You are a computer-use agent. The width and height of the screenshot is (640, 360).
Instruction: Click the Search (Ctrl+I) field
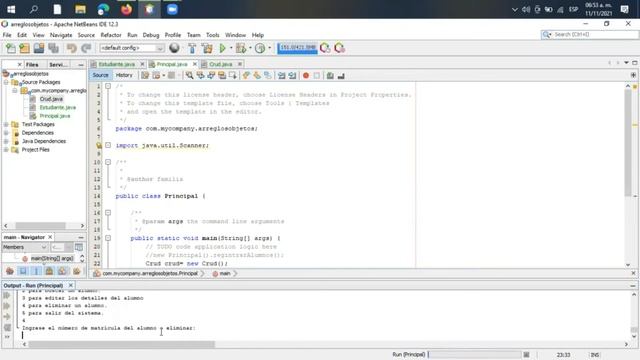point(590,35)
